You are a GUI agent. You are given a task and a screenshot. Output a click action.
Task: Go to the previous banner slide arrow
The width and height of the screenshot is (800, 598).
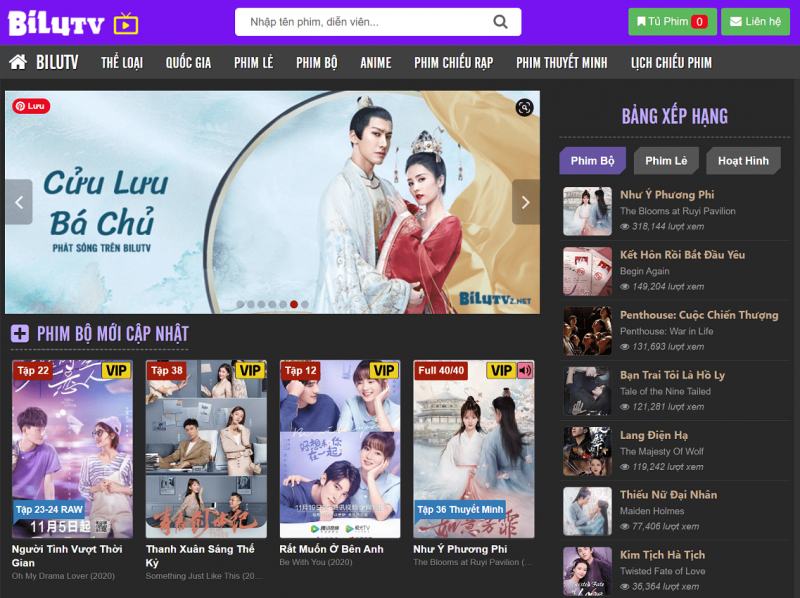click(x=19, y=202)
